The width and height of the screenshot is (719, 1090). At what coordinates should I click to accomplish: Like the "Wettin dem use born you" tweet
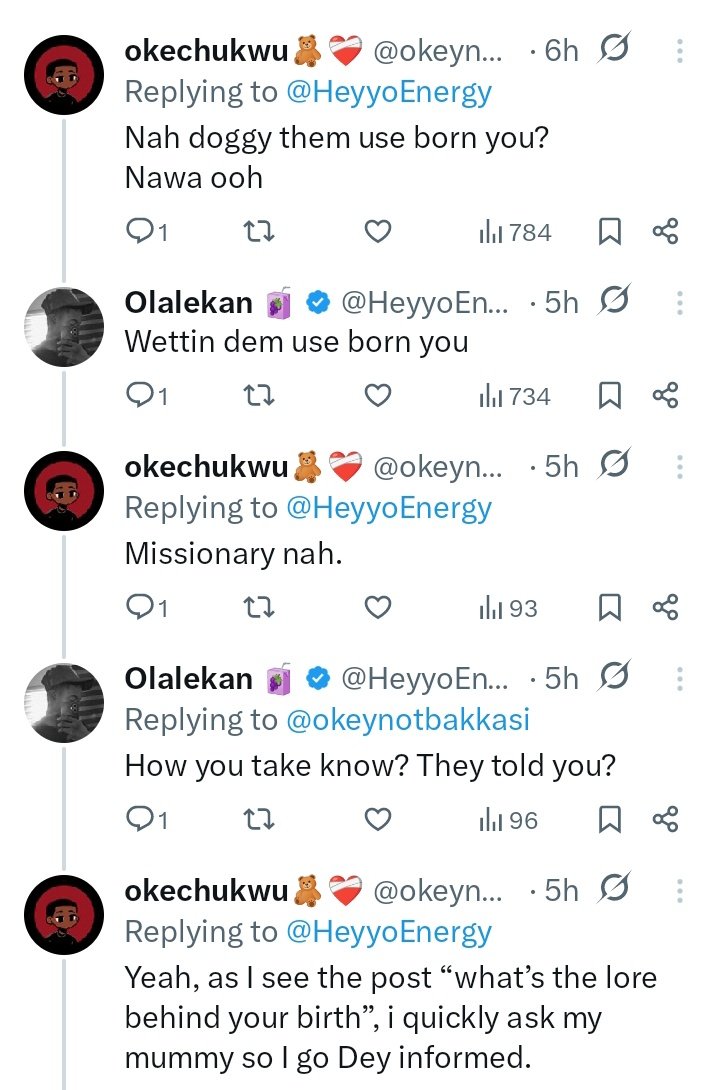(x=376, y=397)
